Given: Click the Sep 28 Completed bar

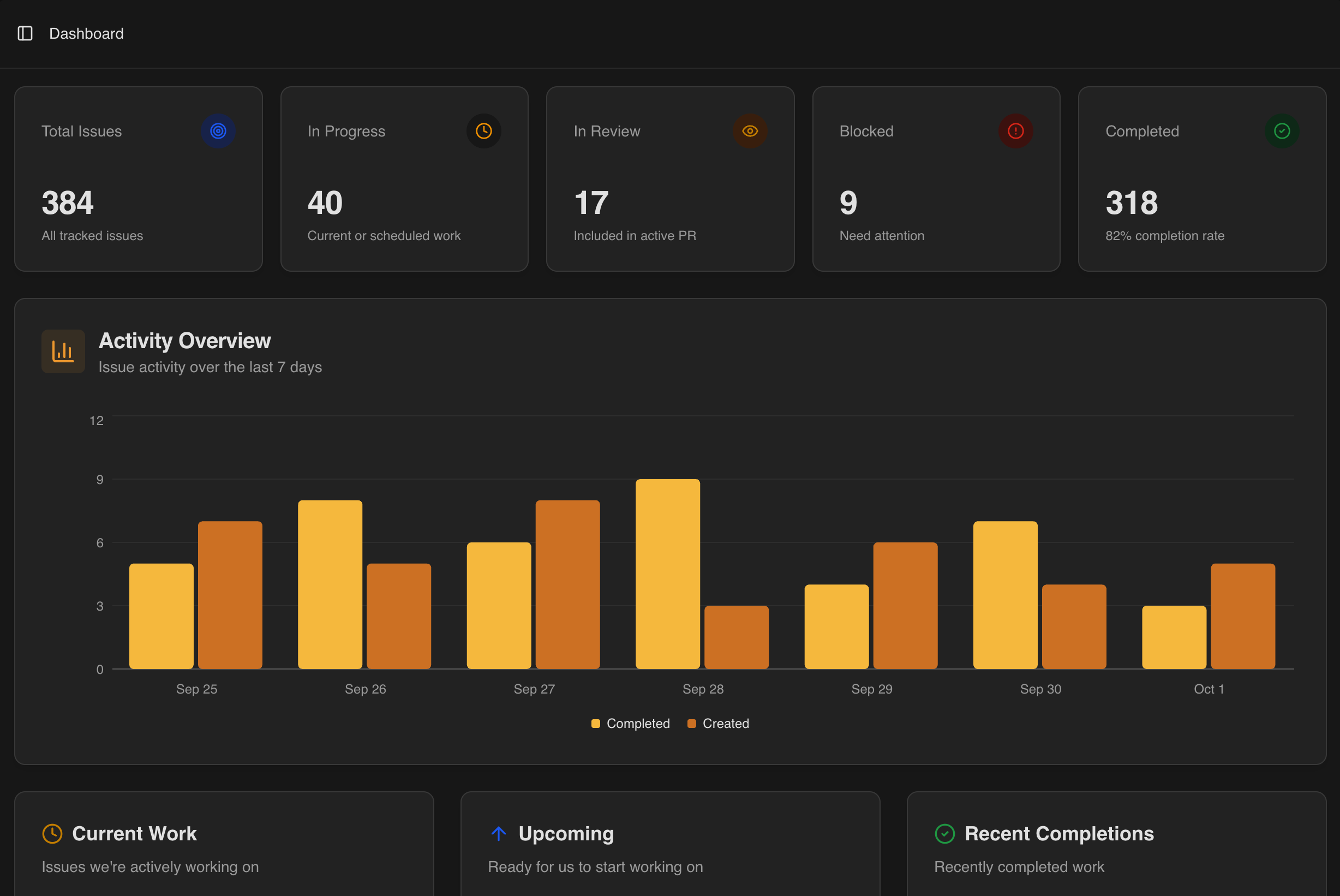Looking at the screenshot, I should click(668, 574).
